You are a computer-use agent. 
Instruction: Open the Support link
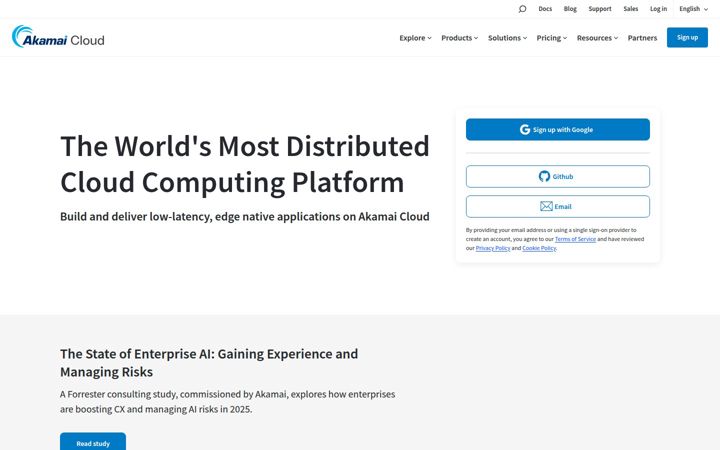[x=600, y=9]
